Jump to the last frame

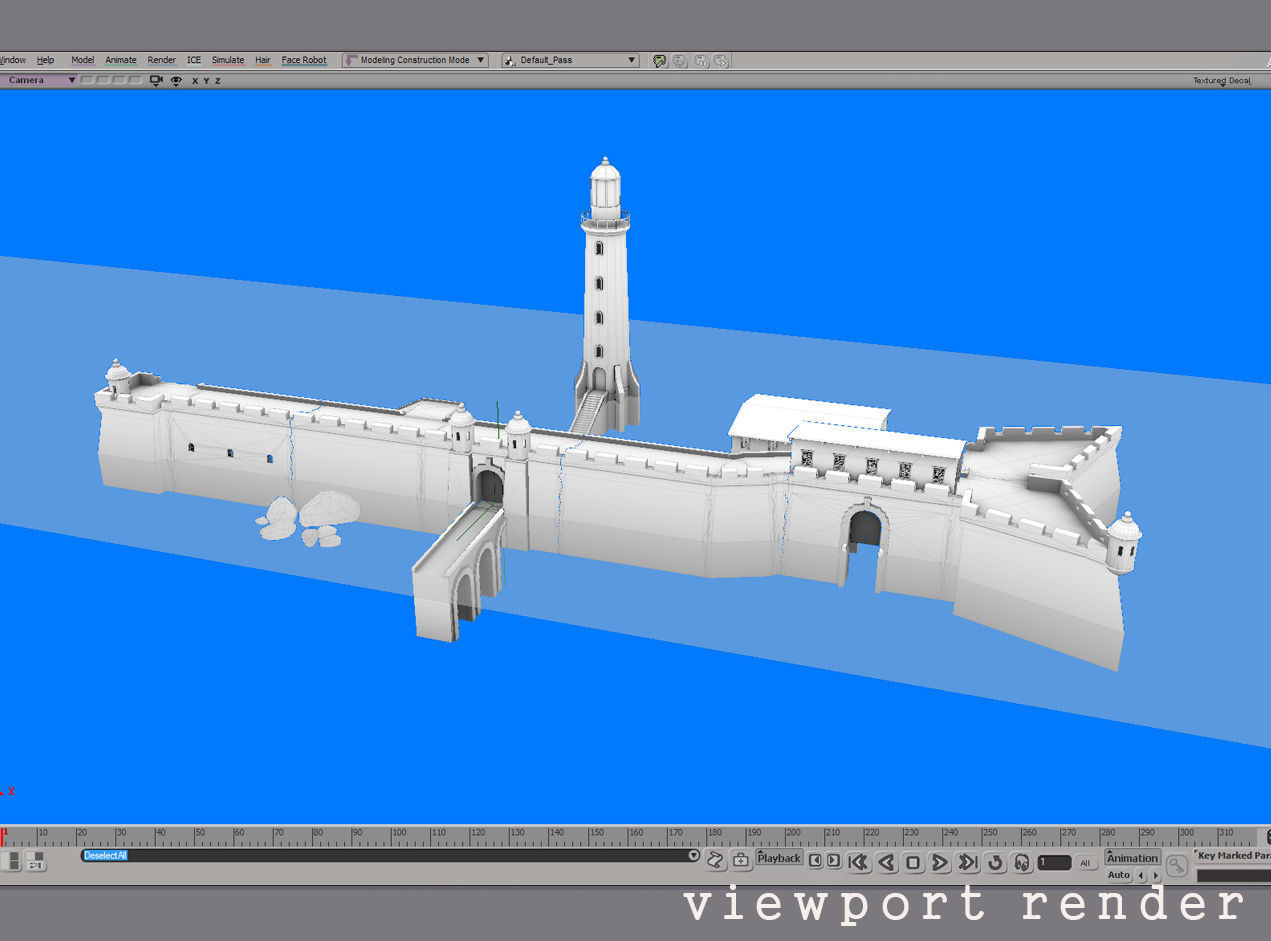click(967, 862)
